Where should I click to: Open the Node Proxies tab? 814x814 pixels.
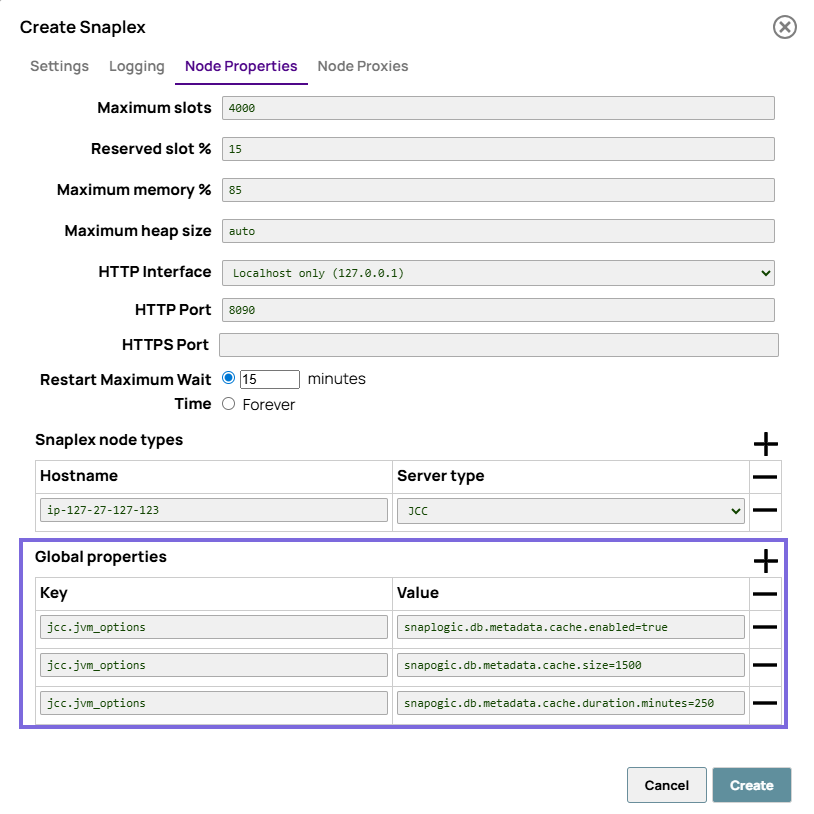363,66
